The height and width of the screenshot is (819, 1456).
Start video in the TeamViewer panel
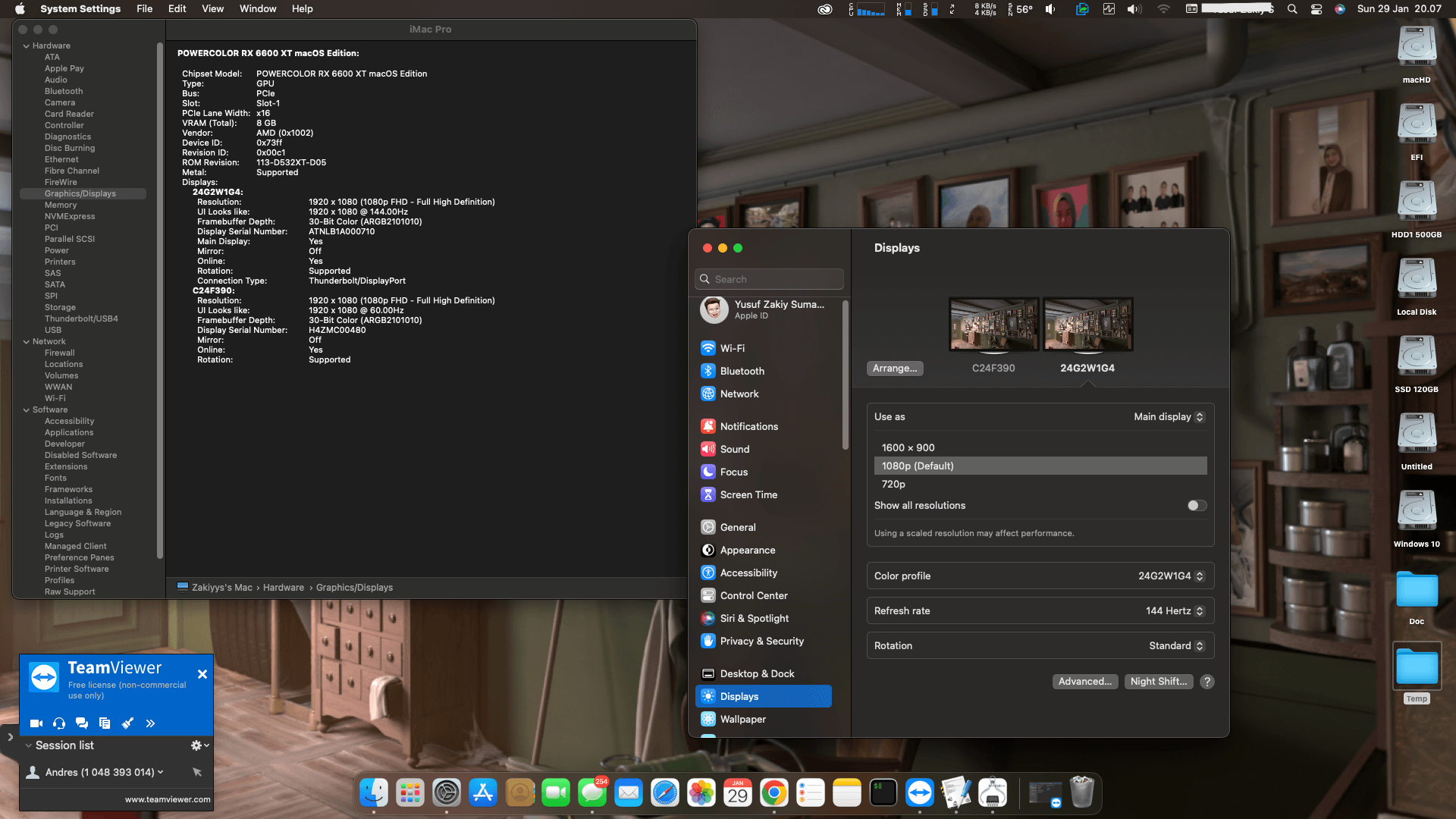(x=36, y=723)
